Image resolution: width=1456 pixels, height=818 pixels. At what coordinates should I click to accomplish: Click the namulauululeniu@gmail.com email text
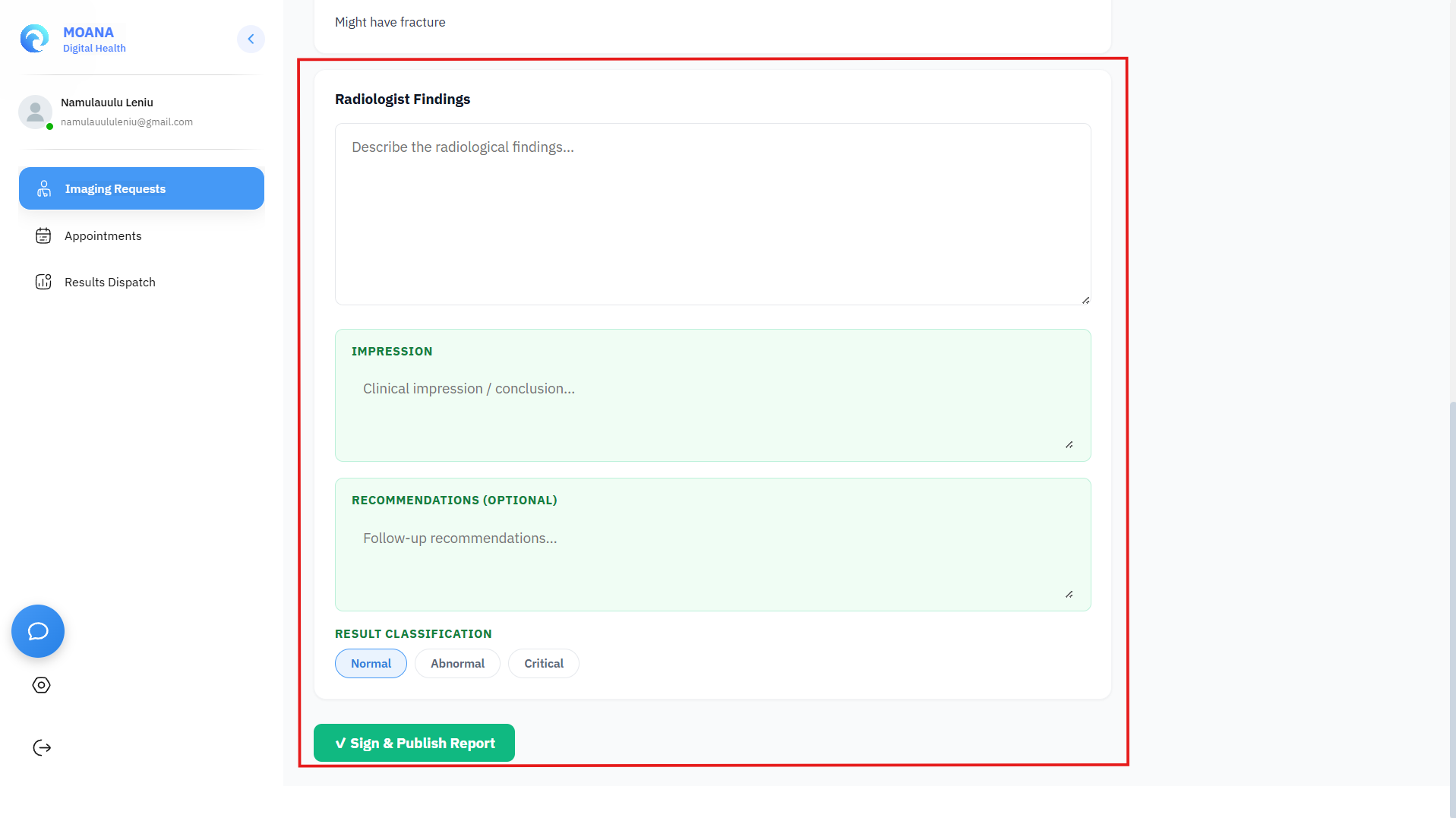click(127, 122)
